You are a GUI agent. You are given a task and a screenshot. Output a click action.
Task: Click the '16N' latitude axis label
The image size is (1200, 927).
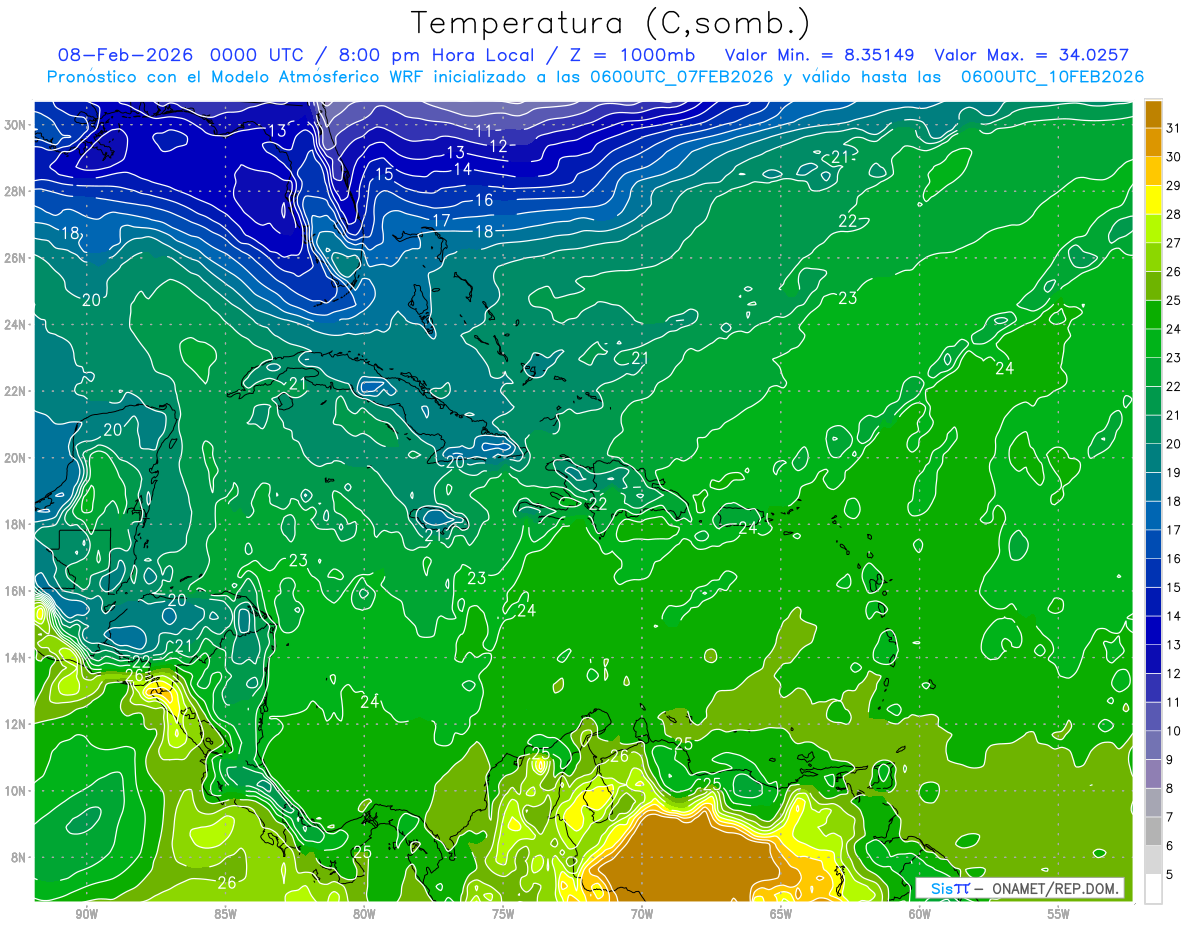click(x=16, y=590)
